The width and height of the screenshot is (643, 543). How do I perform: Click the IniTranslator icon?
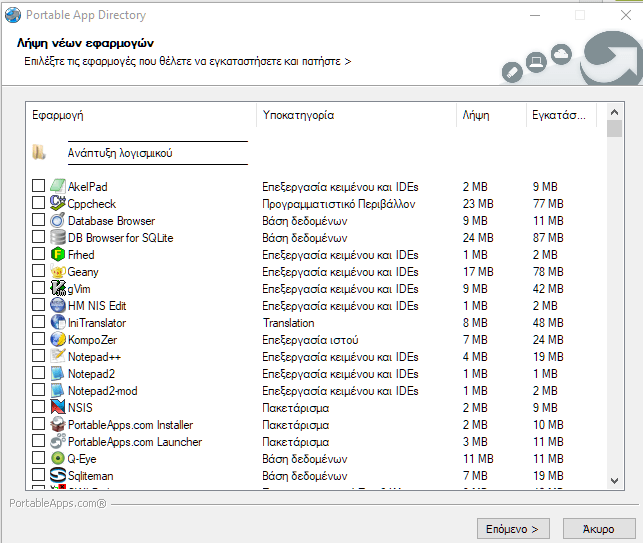tap(57, 322)
